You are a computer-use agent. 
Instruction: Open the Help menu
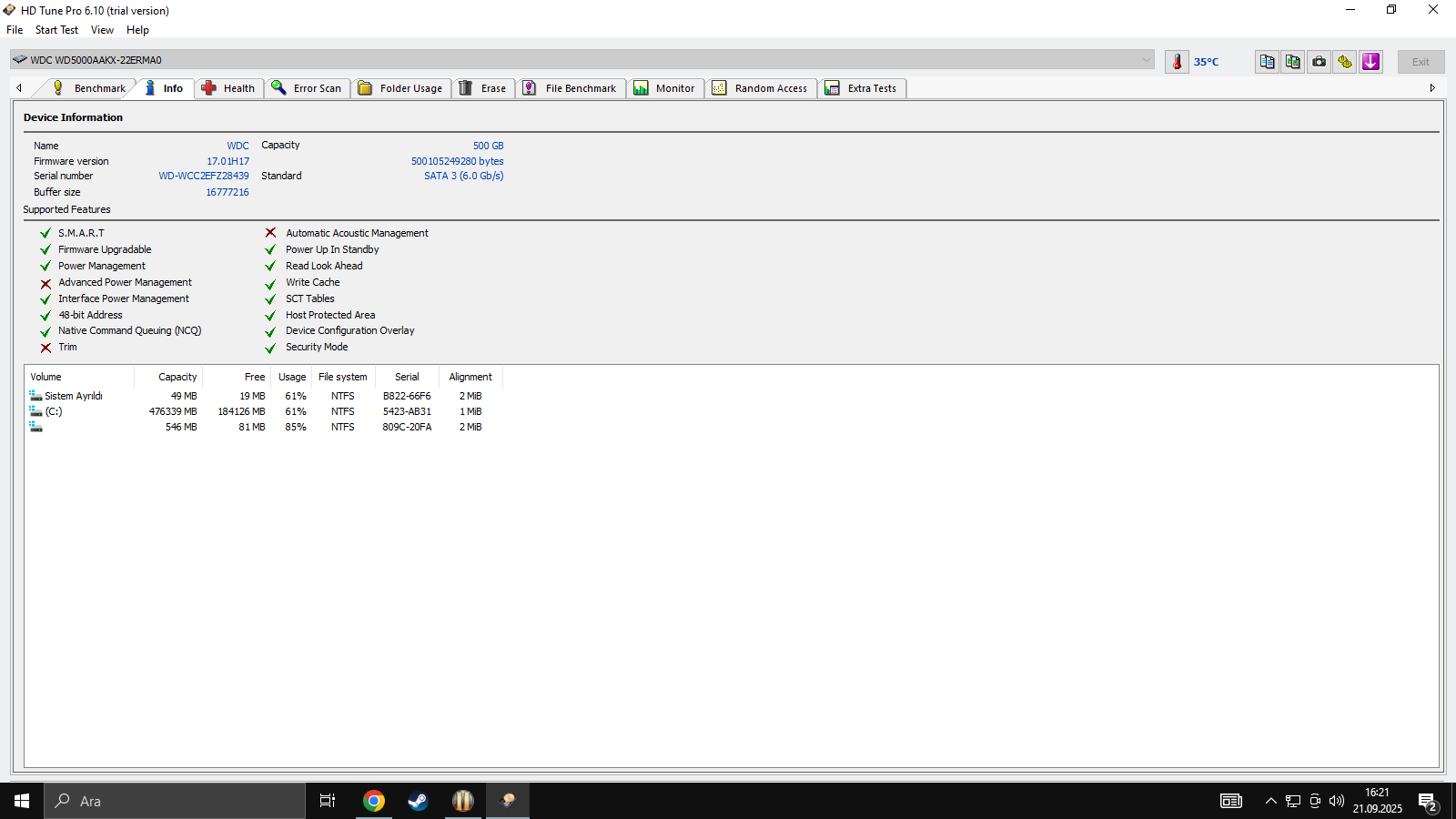click(x=137, y=30)
